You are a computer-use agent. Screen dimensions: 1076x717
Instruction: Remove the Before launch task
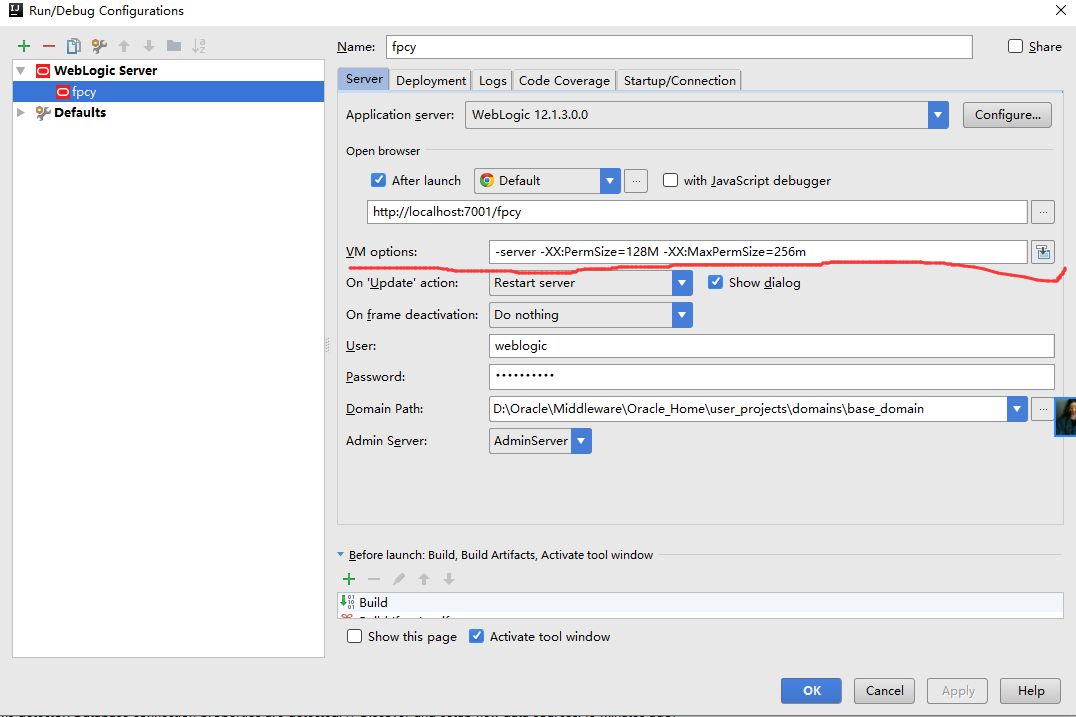[374, 579]
